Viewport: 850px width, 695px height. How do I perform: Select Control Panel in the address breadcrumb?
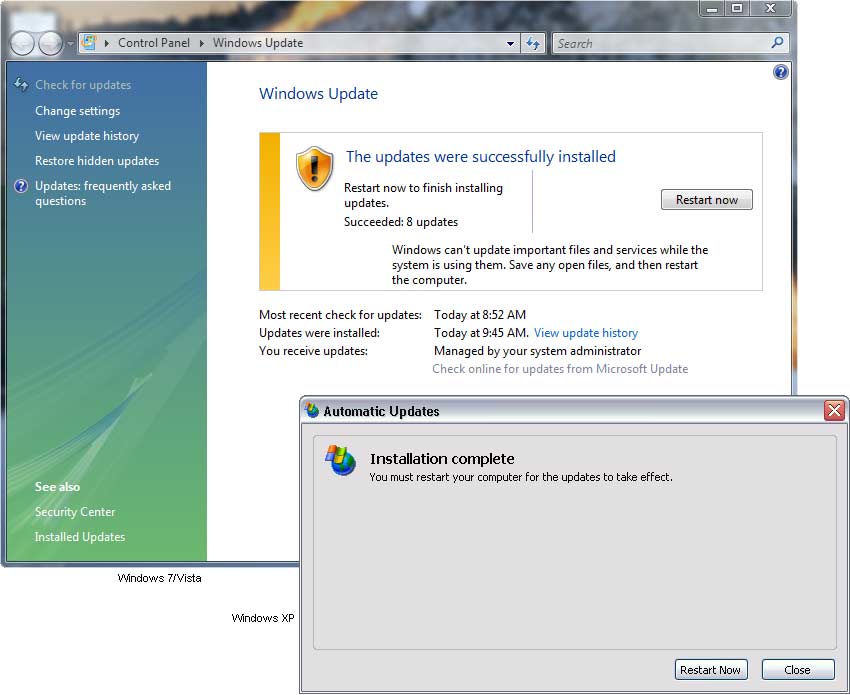pos(154,43)
